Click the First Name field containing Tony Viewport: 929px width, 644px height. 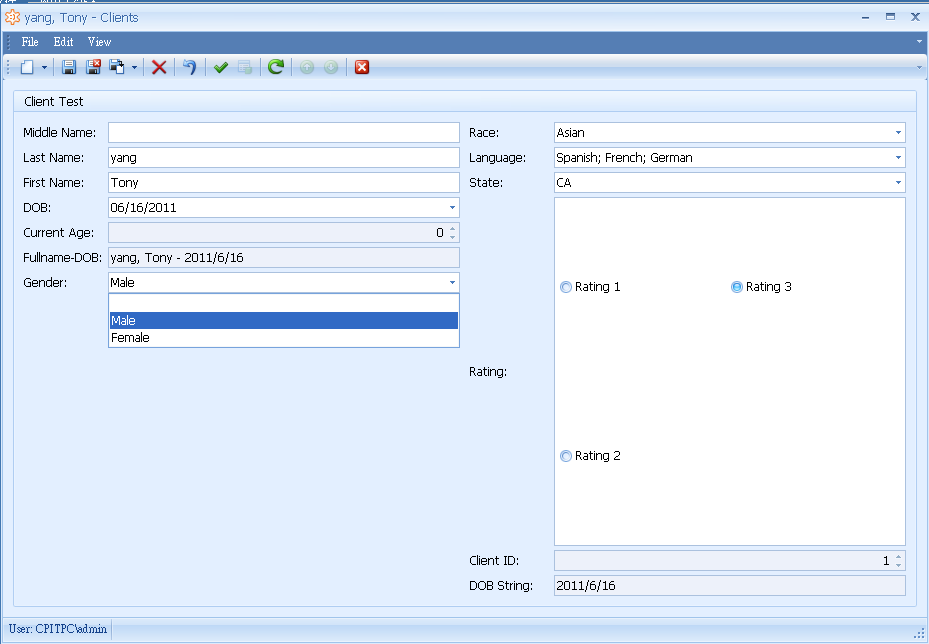(x=284, y=182)
